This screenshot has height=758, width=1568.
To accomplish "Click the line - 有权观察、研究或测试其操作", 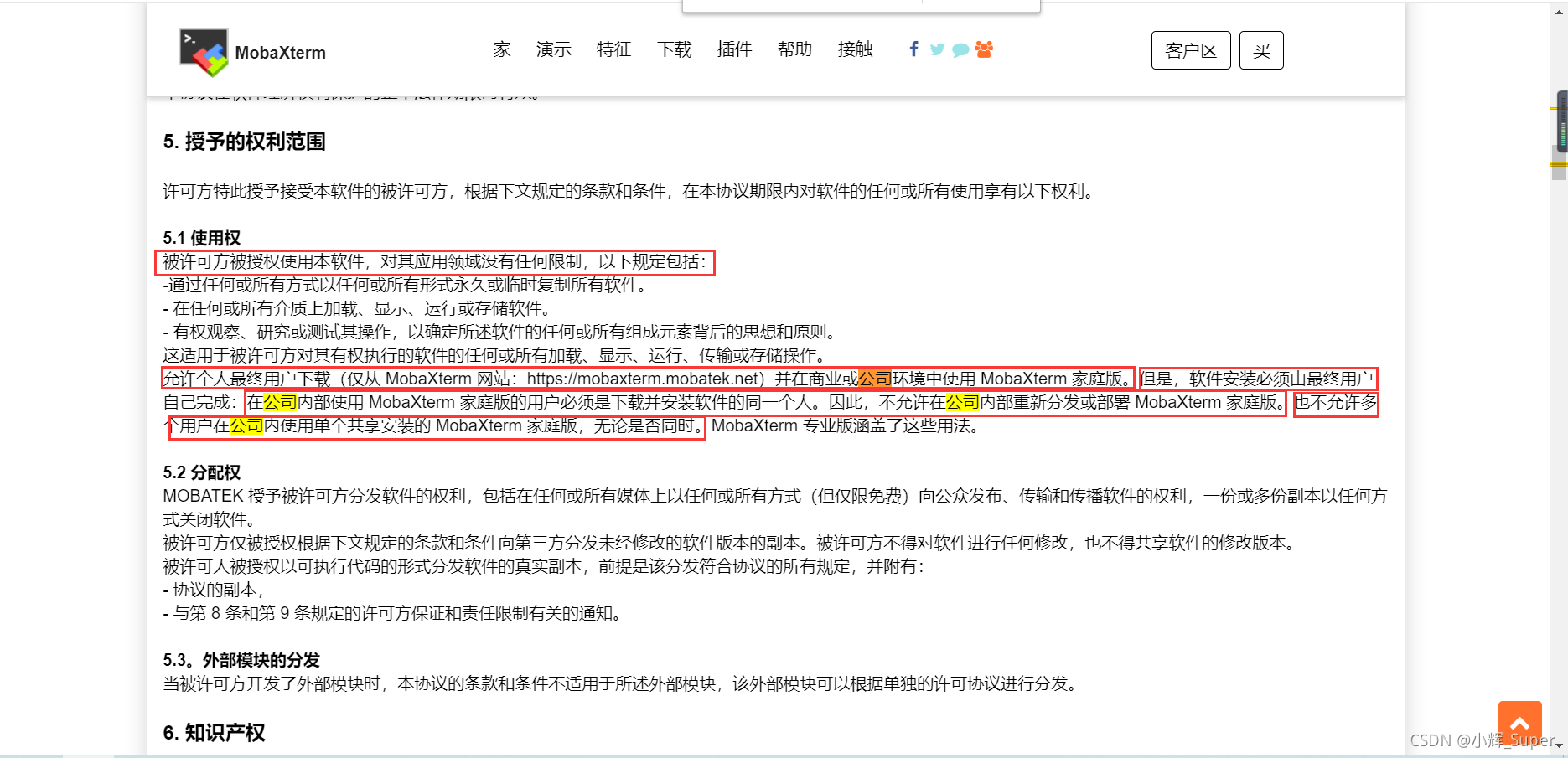I will 500,332.
